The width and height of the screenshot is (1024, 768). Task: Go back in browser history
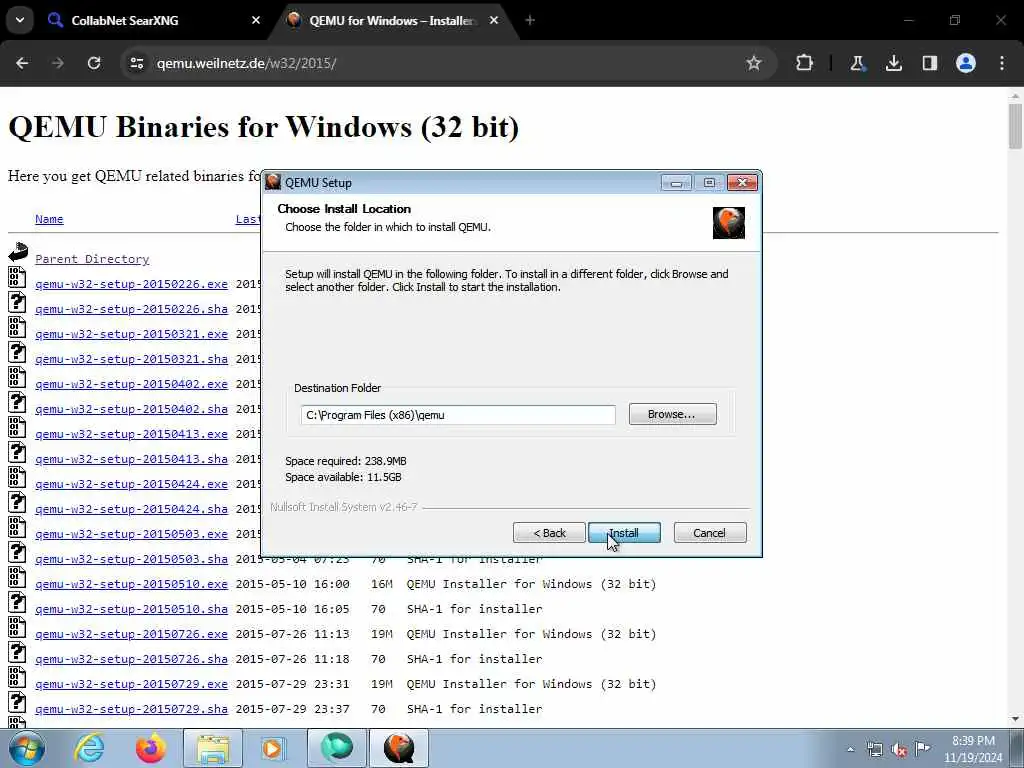click(22, 63)
